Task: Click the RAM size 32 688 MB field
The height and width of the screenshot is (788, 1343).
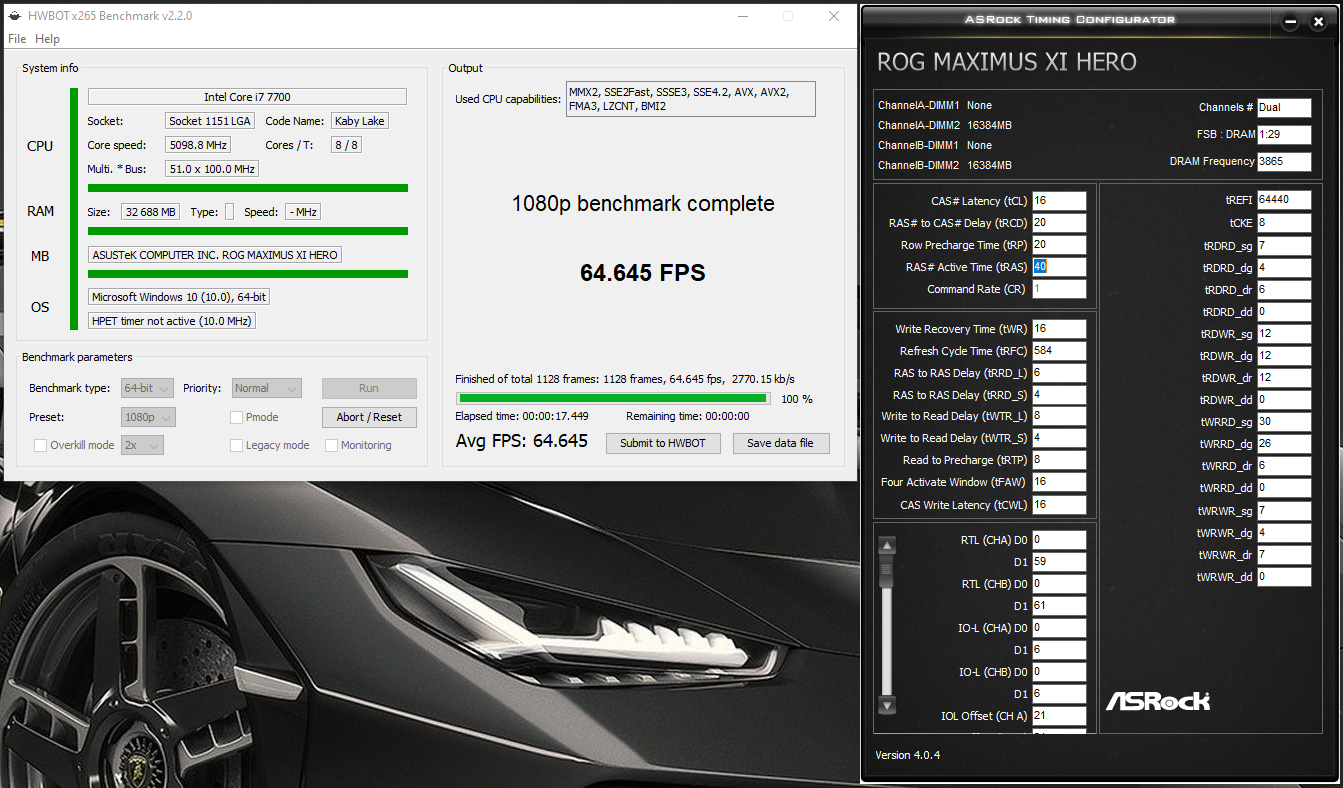Action: [151, 212]
